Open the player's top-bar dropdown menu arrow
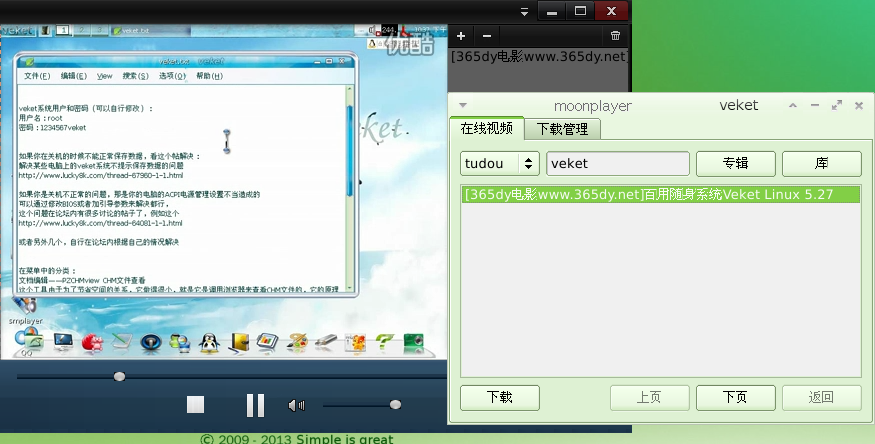This screenshot has height=444, width=875. pos(524,11)
